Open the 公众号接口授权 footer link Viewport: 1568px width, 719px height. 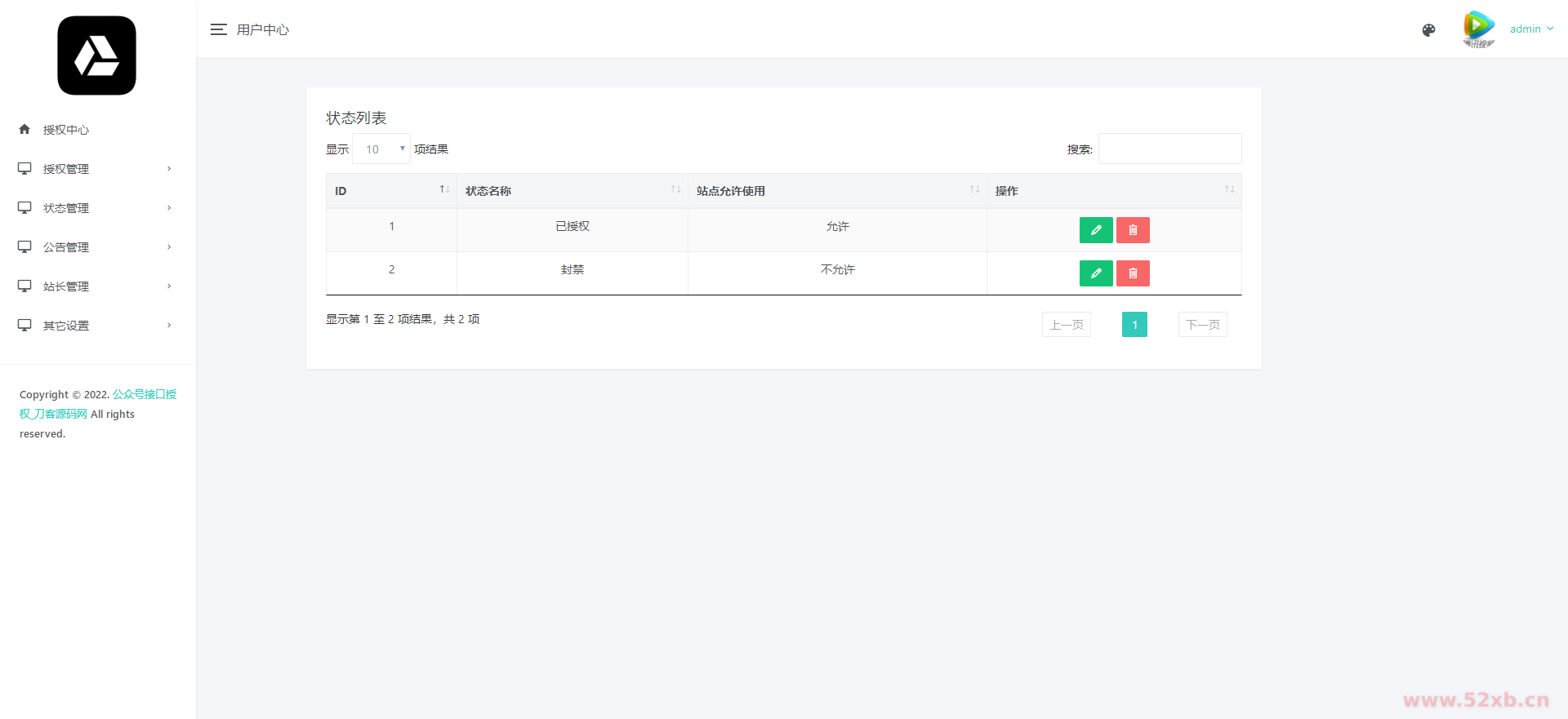coord(144,394)
